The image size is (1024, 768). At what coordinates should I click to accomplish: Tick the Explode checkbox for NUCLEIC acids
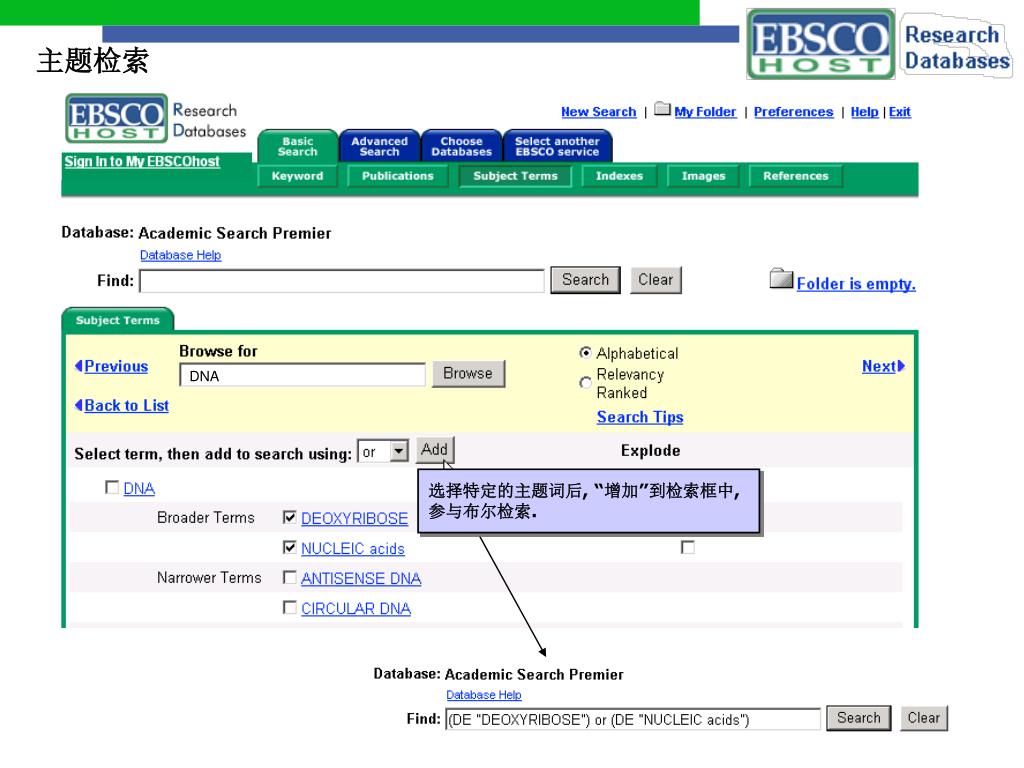click(x=688, y=547)
